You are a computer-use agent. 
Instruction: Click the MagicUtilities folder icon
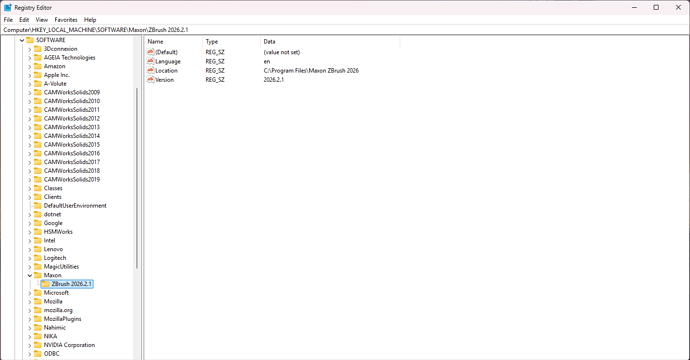point(38,267)
